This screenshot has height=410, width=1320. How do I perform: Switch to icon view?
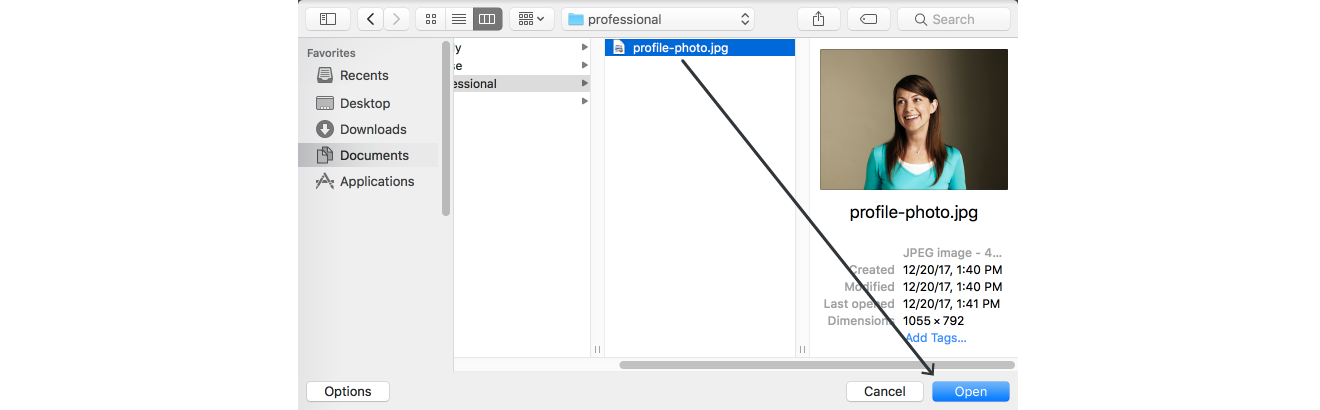coord(431,19)
